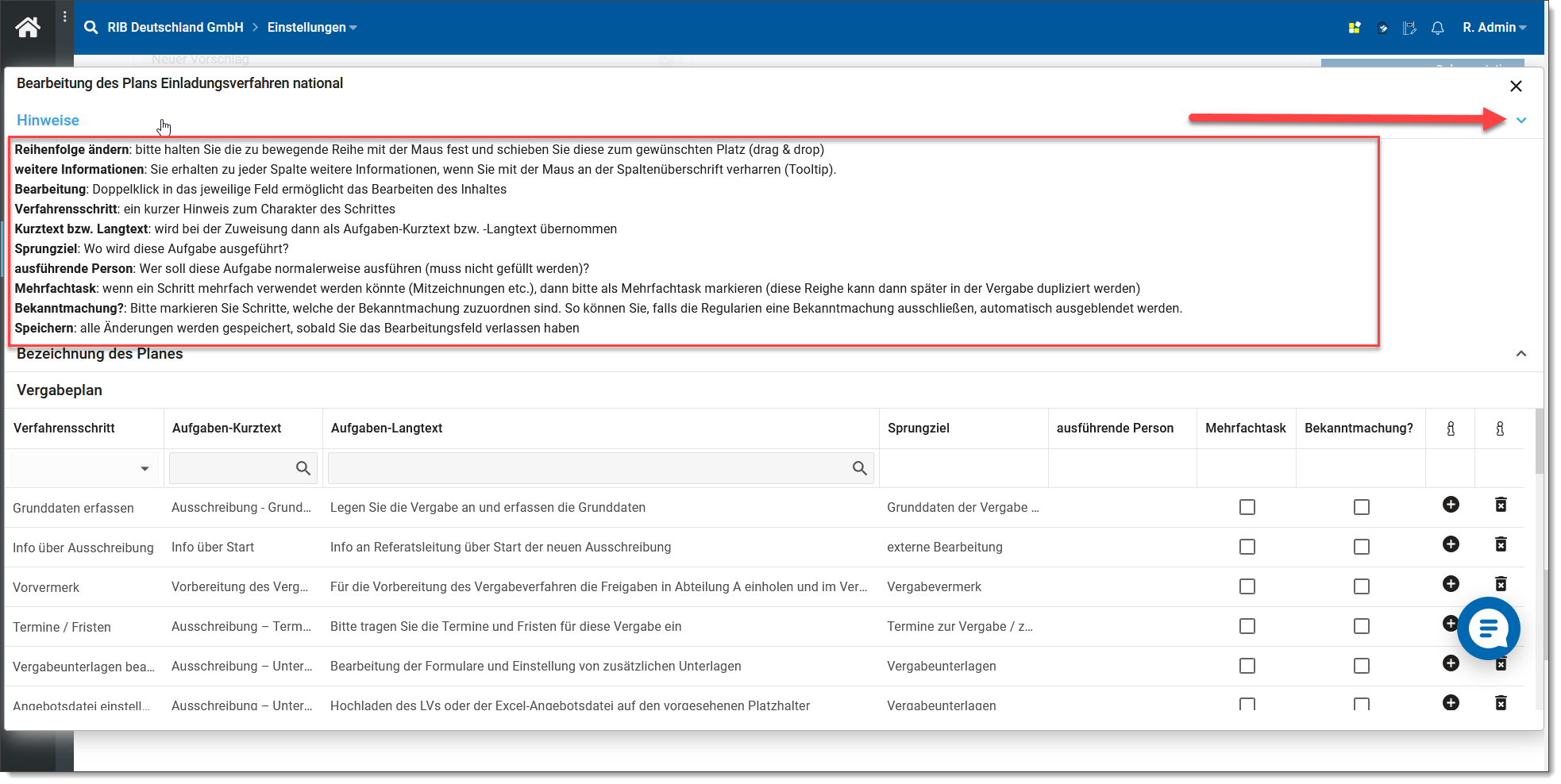This screenshot has height=784, width=1561.
Task: Sort by Sprungziel column header
Action: (x=919, y=429)
